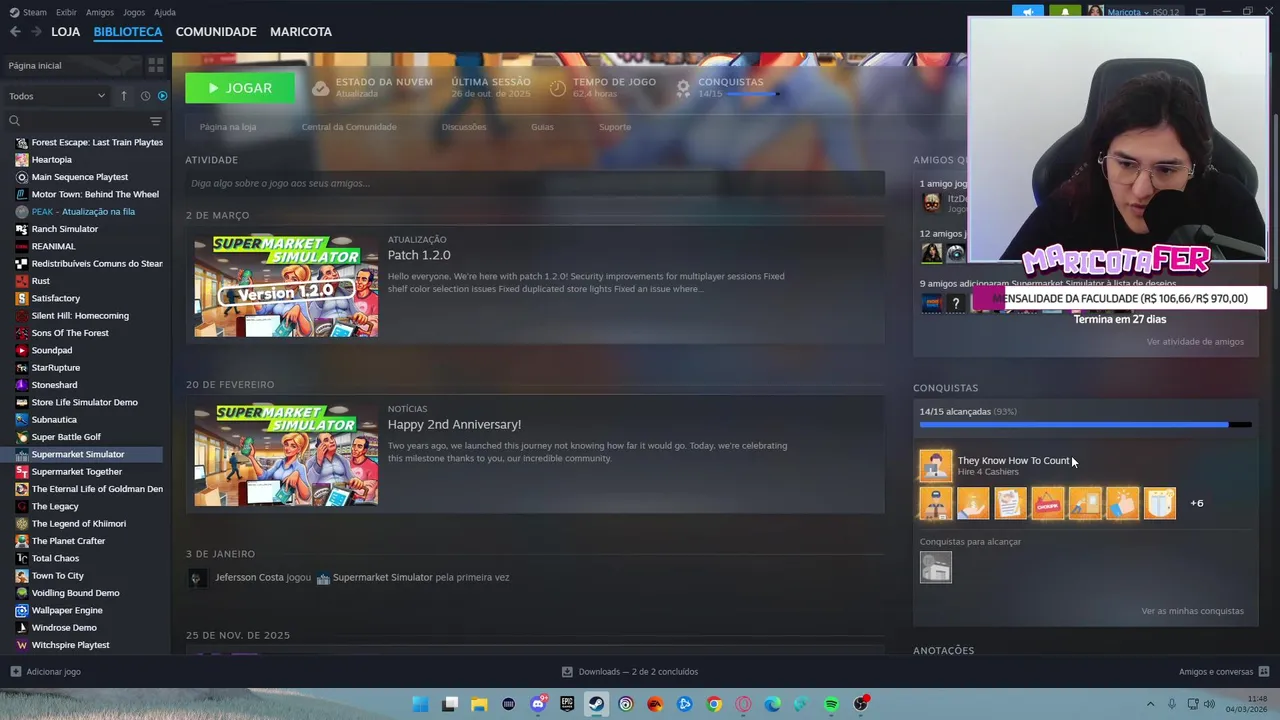Open EA app from the taskbar
Screen dimensions: 1280x720
[655, 704]
